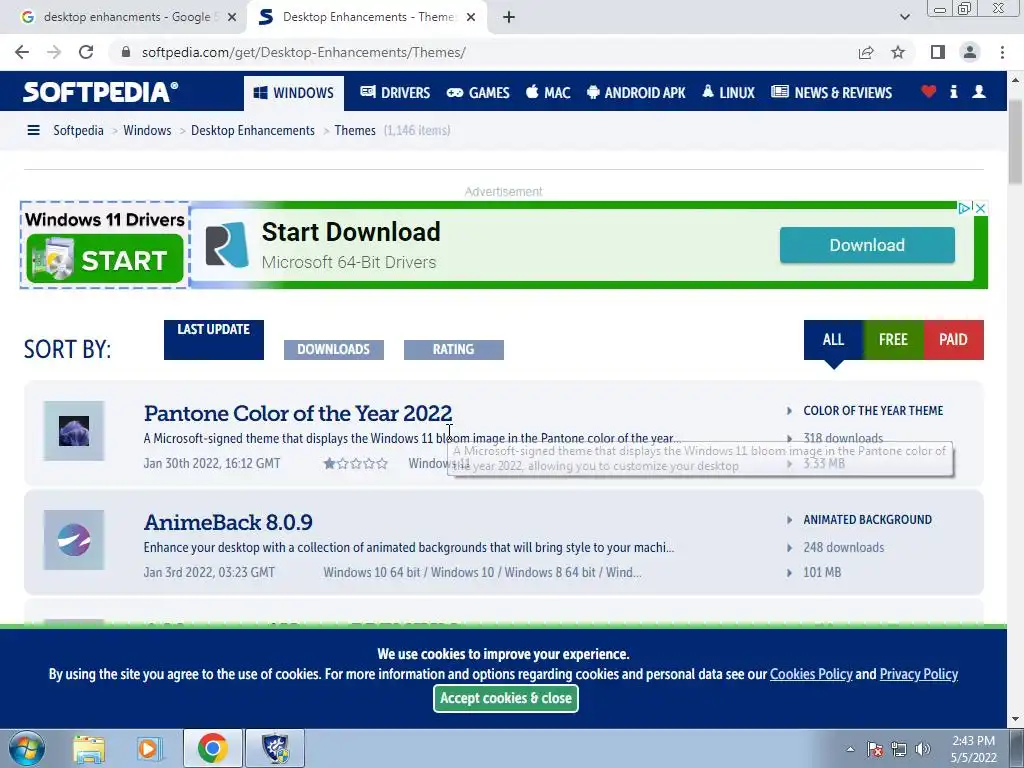
Task: Click the green START ad button
Action: pyautogui.click(x=105, y=260)
